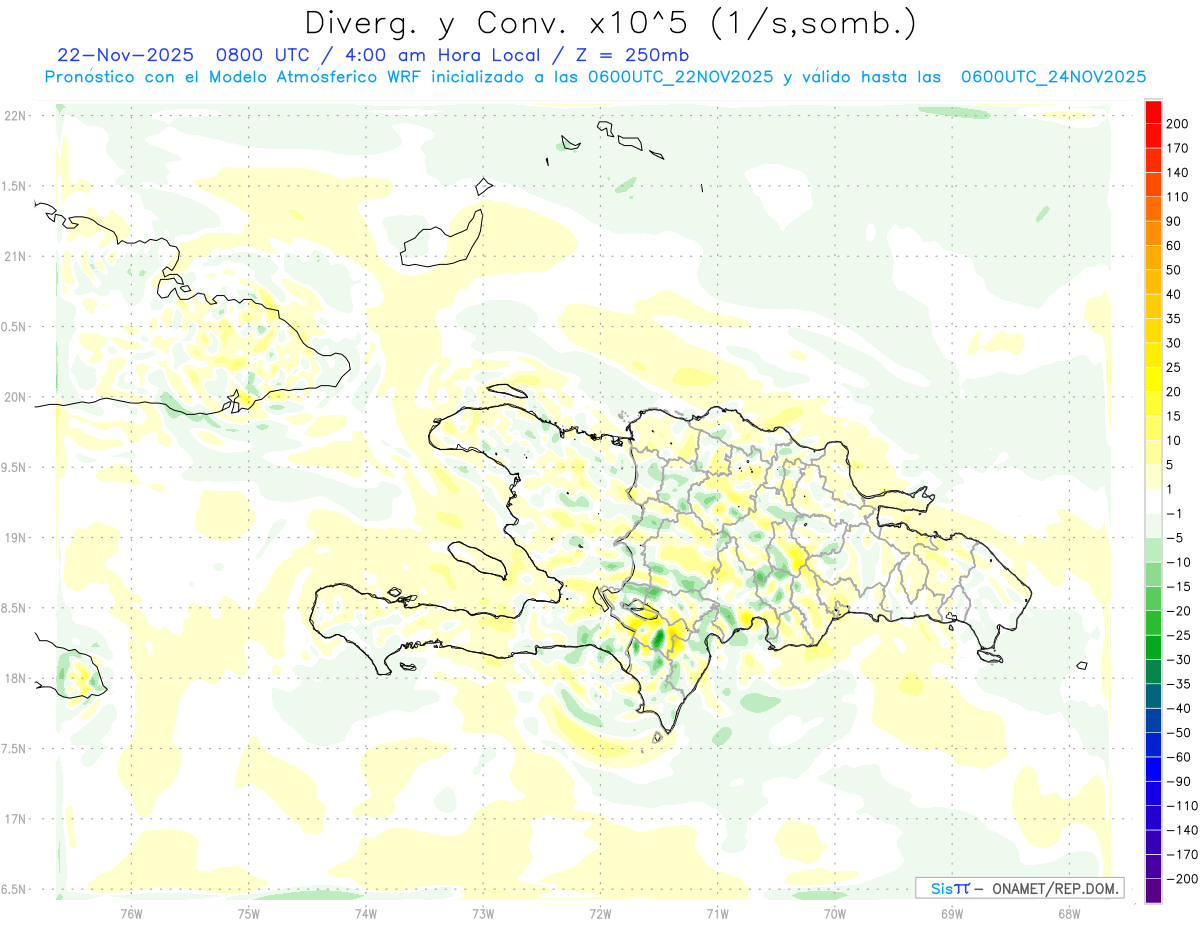Click the '75W' longitude axis label
Viewport: 1200px width, 927px height.
[249, 913]
